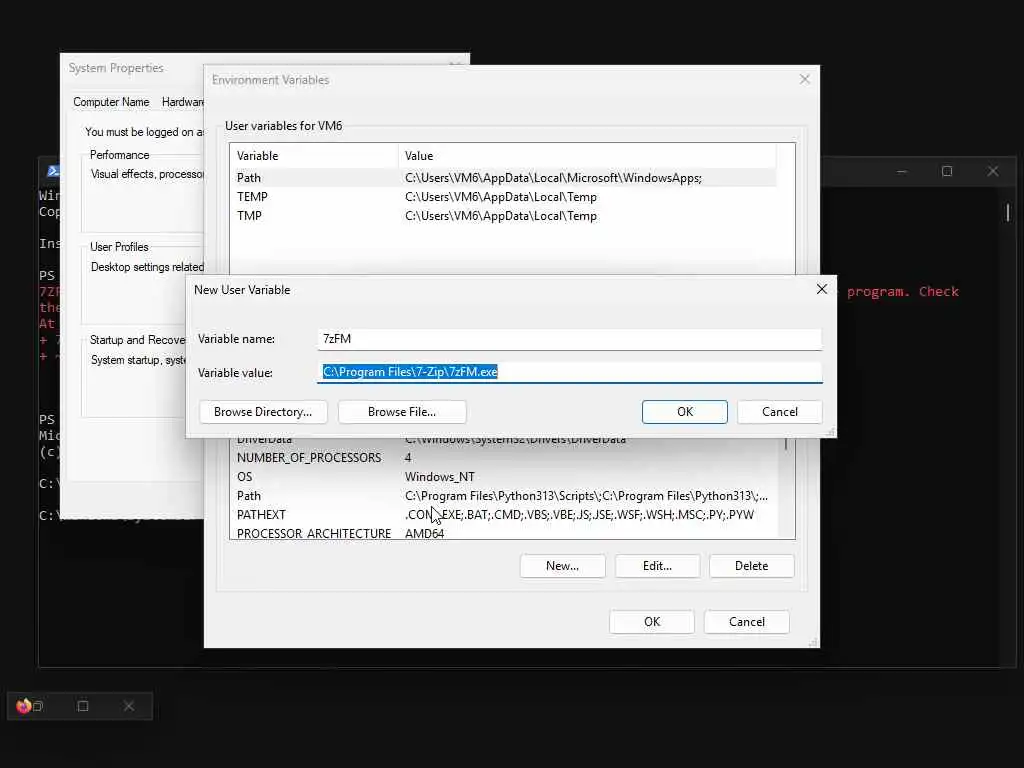Click OK in Environment Variables window
1024x768 pixels.
point(652,622)
